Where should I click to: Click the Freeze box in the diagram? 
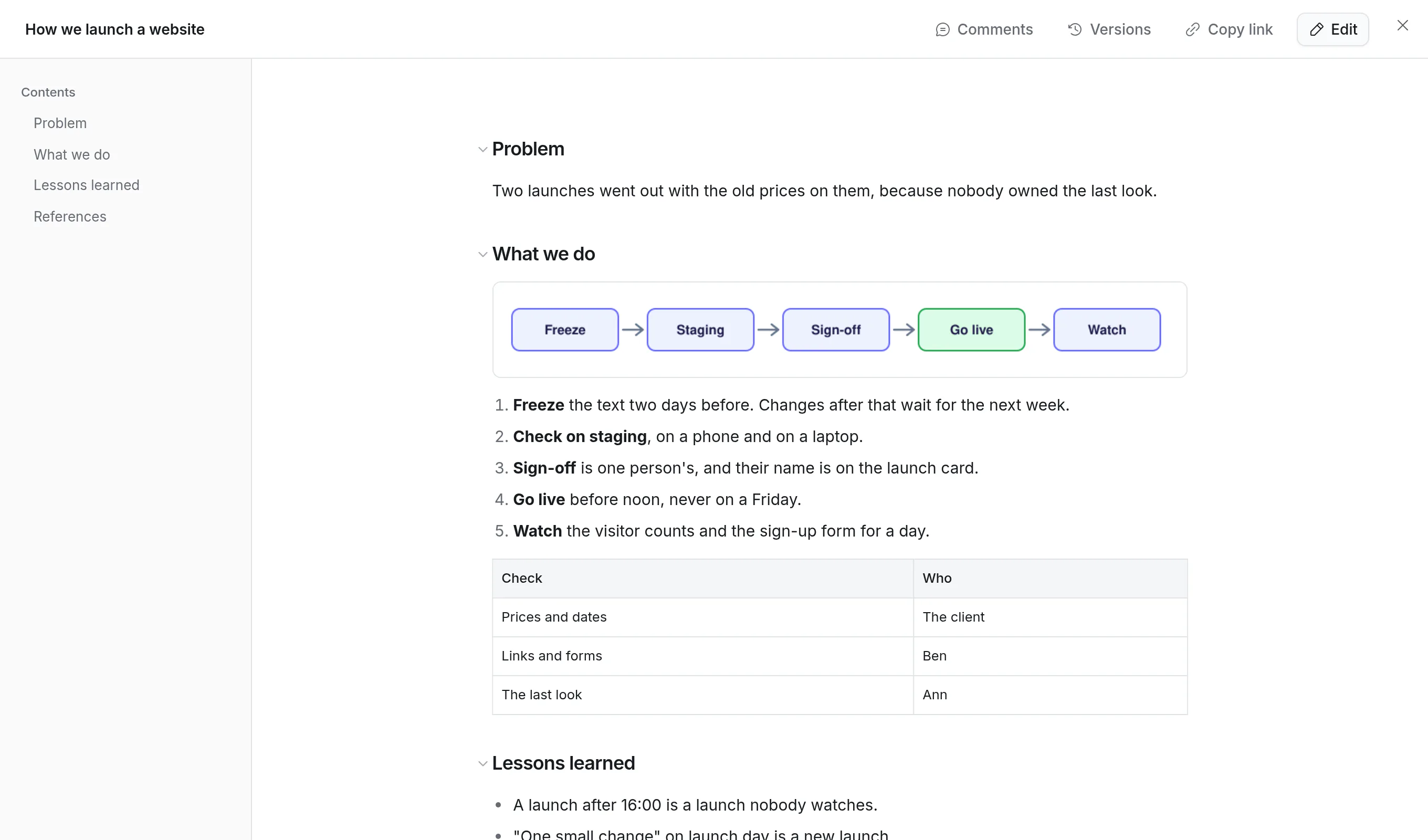click(565, 330)
